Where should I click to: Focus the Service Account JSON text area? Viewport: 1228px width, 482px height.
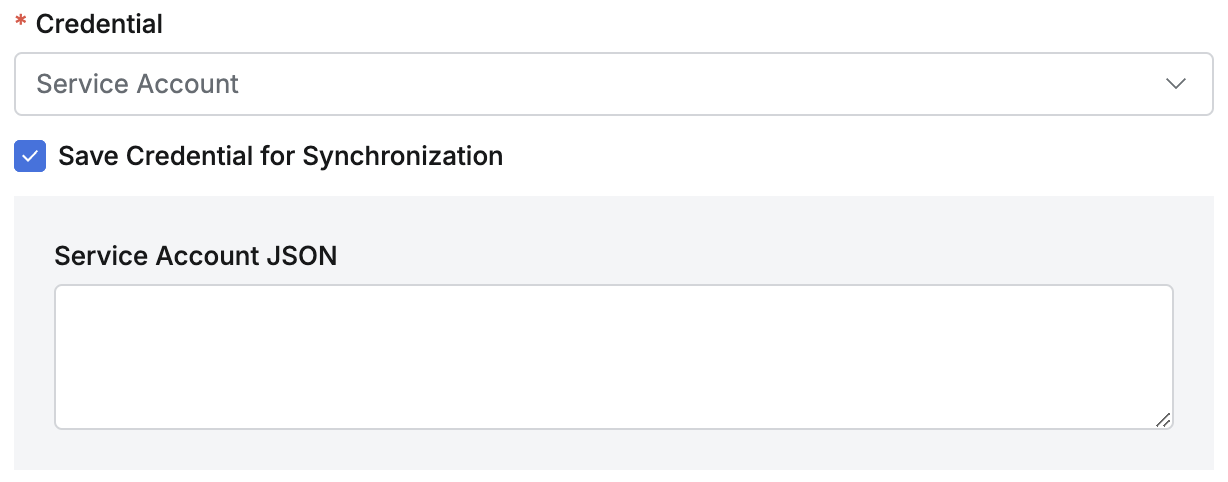pyautogui.click(x=613, y=357)
